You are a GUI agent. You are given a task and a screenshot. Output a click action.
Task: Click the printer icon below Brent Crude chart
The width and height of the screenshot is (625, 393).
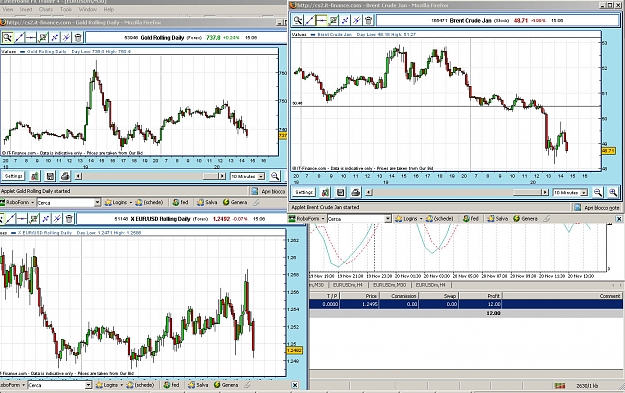[x=356, y=193]
